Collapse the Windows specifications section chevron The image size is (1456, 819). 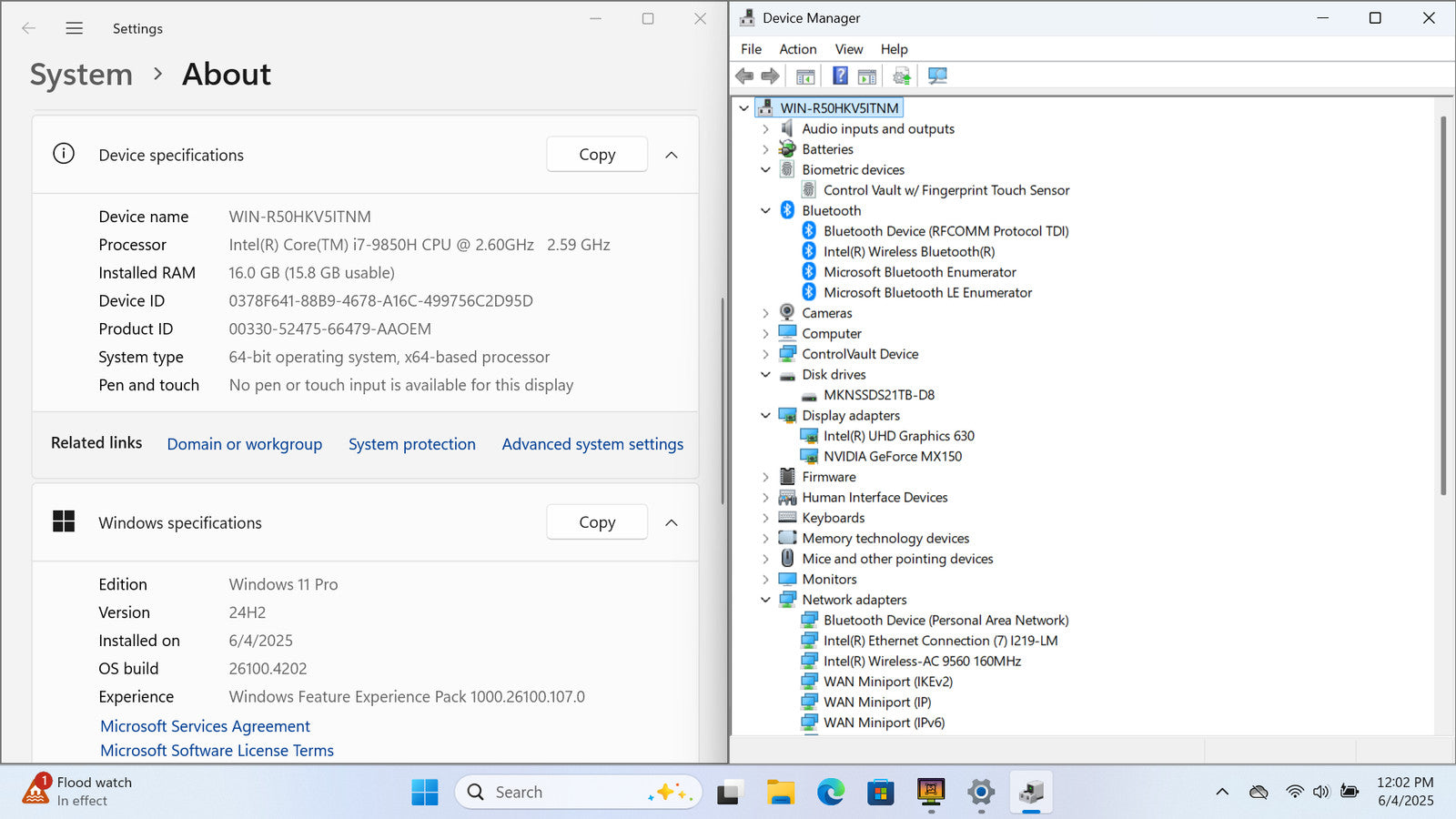(672, 522)
